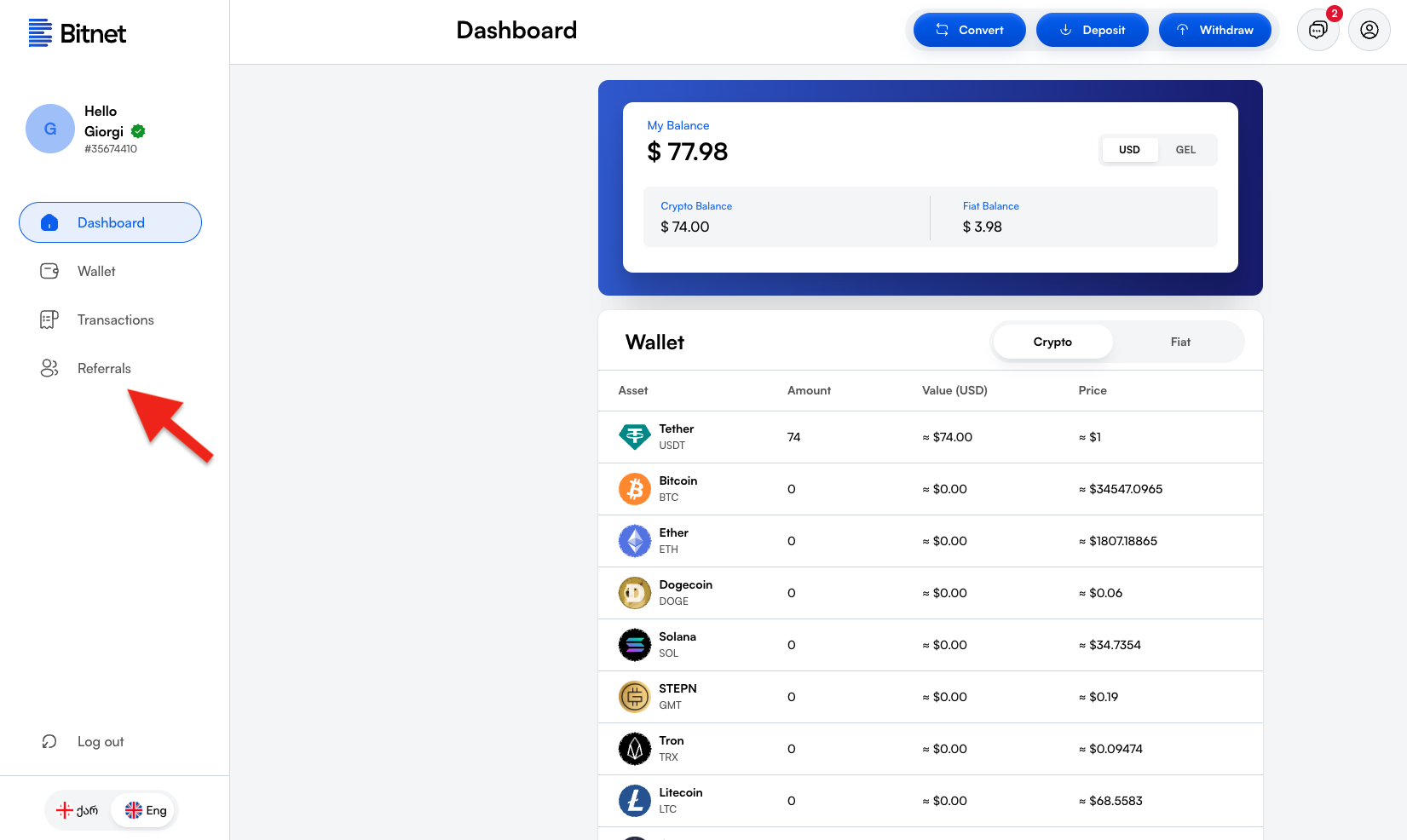This screenshot has width=1407, height=840.
Task: Click the green verified badge next to Giorgi
Action: pos(138,131)
